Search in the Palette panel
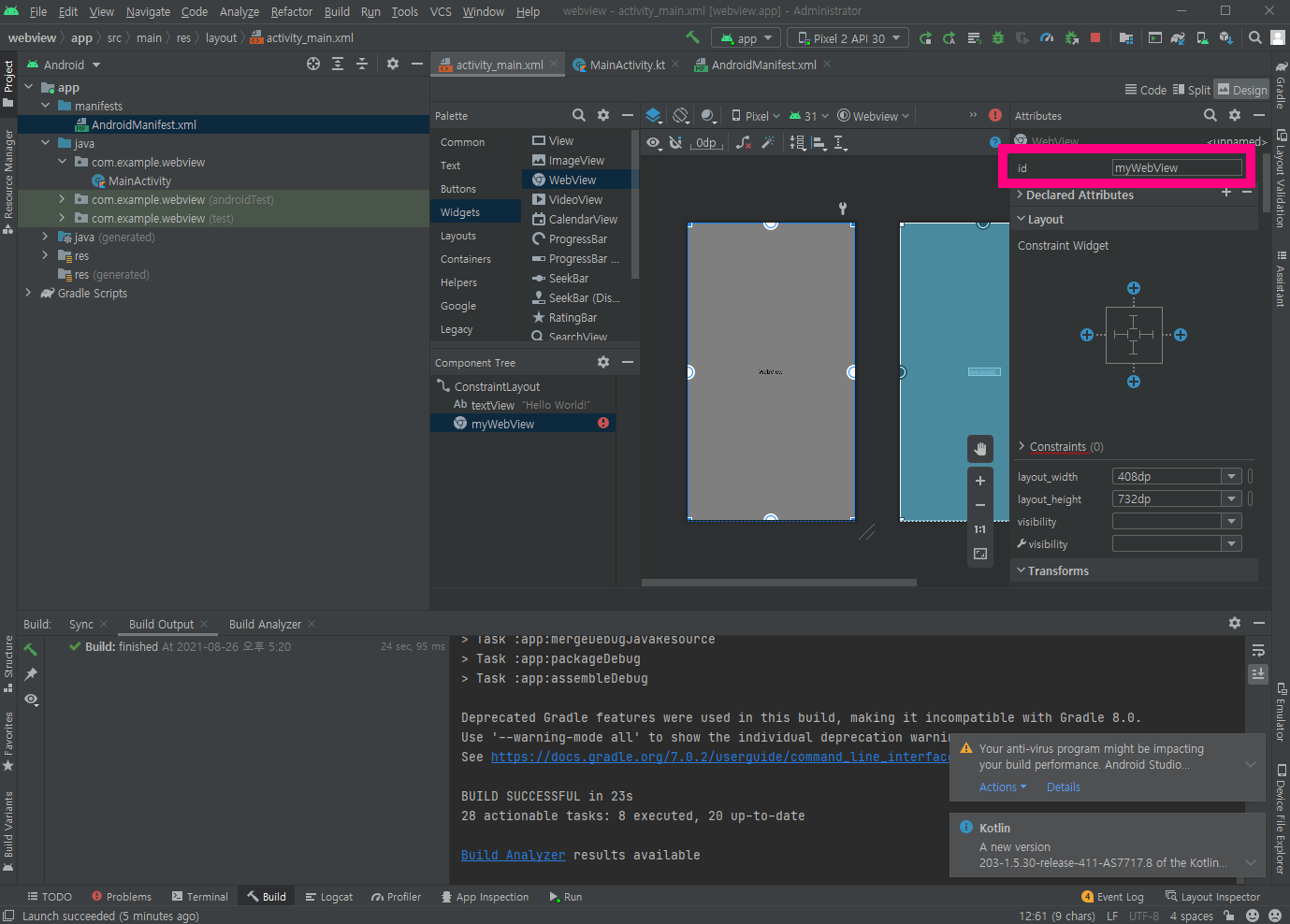 (579, 115)
